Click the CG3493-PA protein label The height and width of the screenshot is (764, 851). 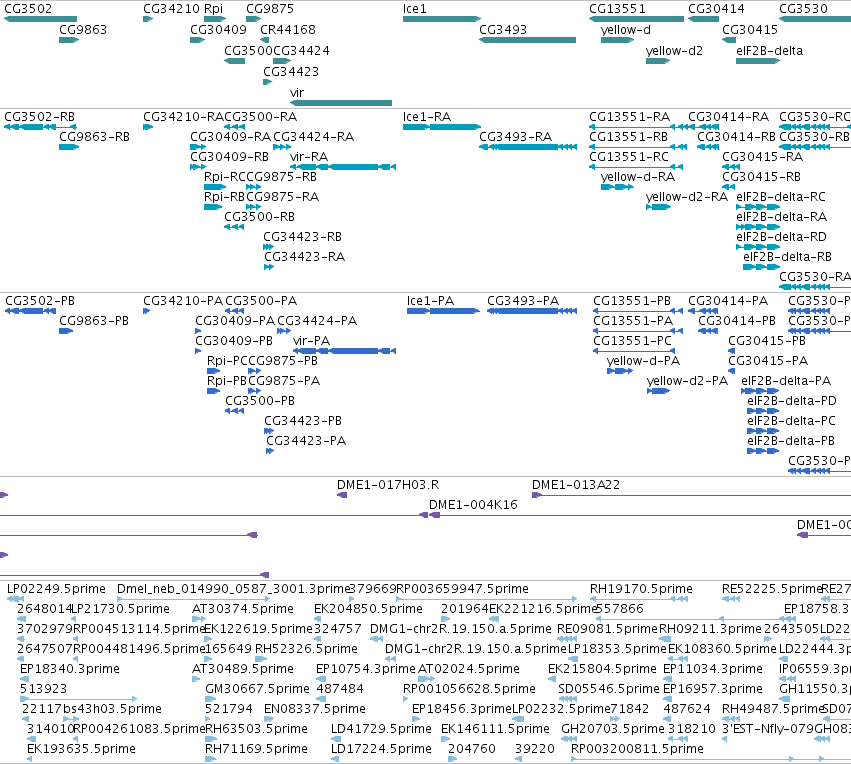point(523,301)
